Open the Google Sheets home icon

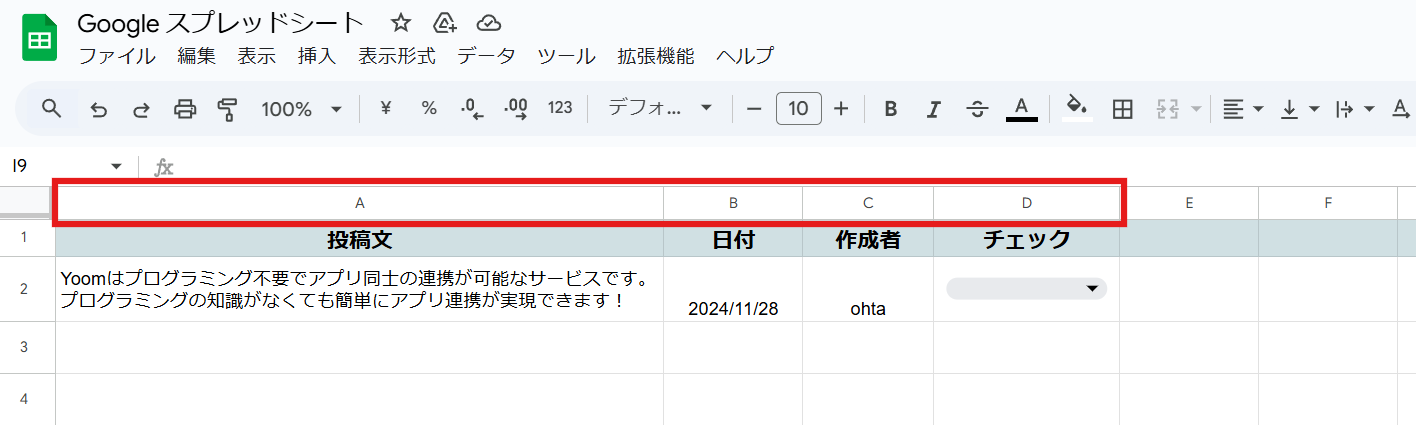point(39,40)
